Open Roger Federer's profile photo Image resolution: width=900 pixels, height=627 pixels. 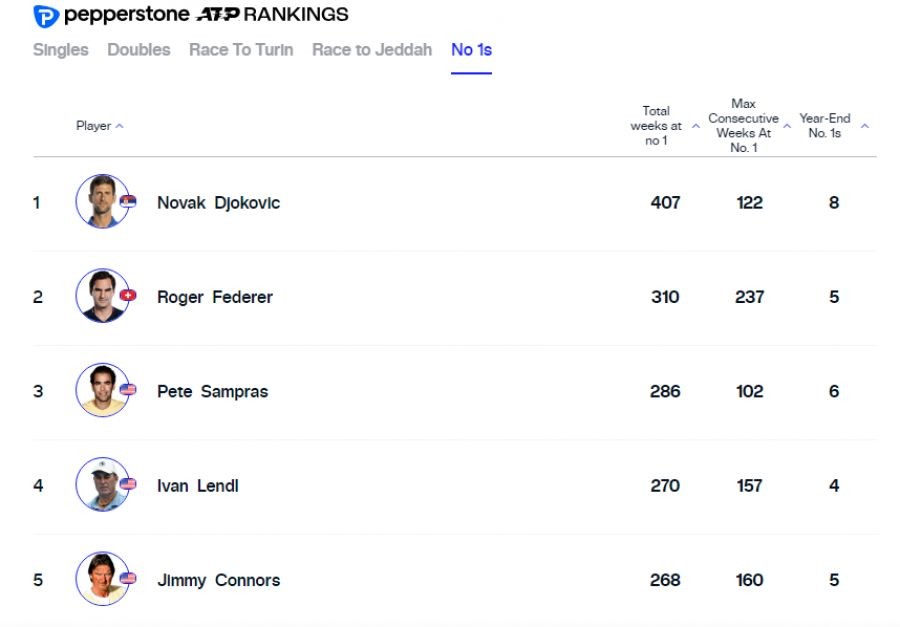[101, 296]
